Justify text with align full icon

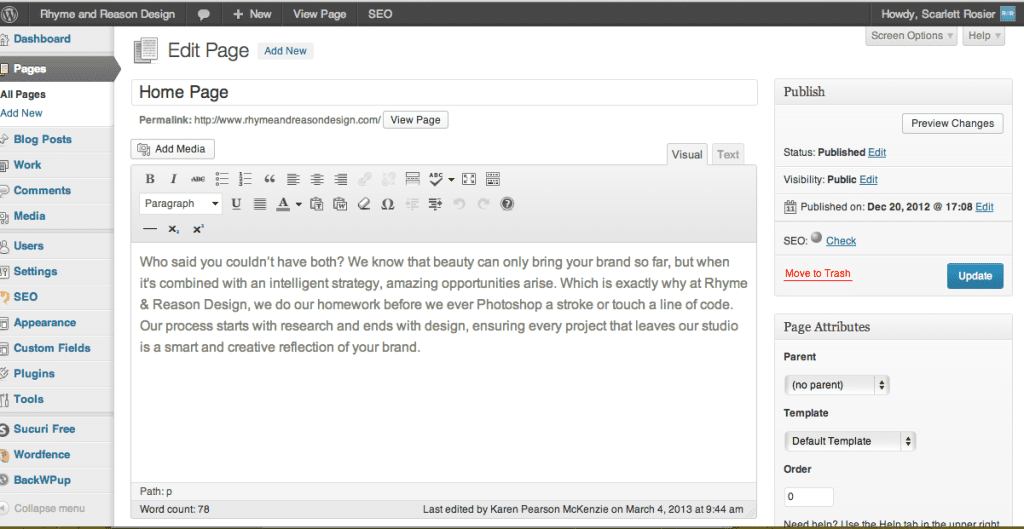(x=260, y=204)
